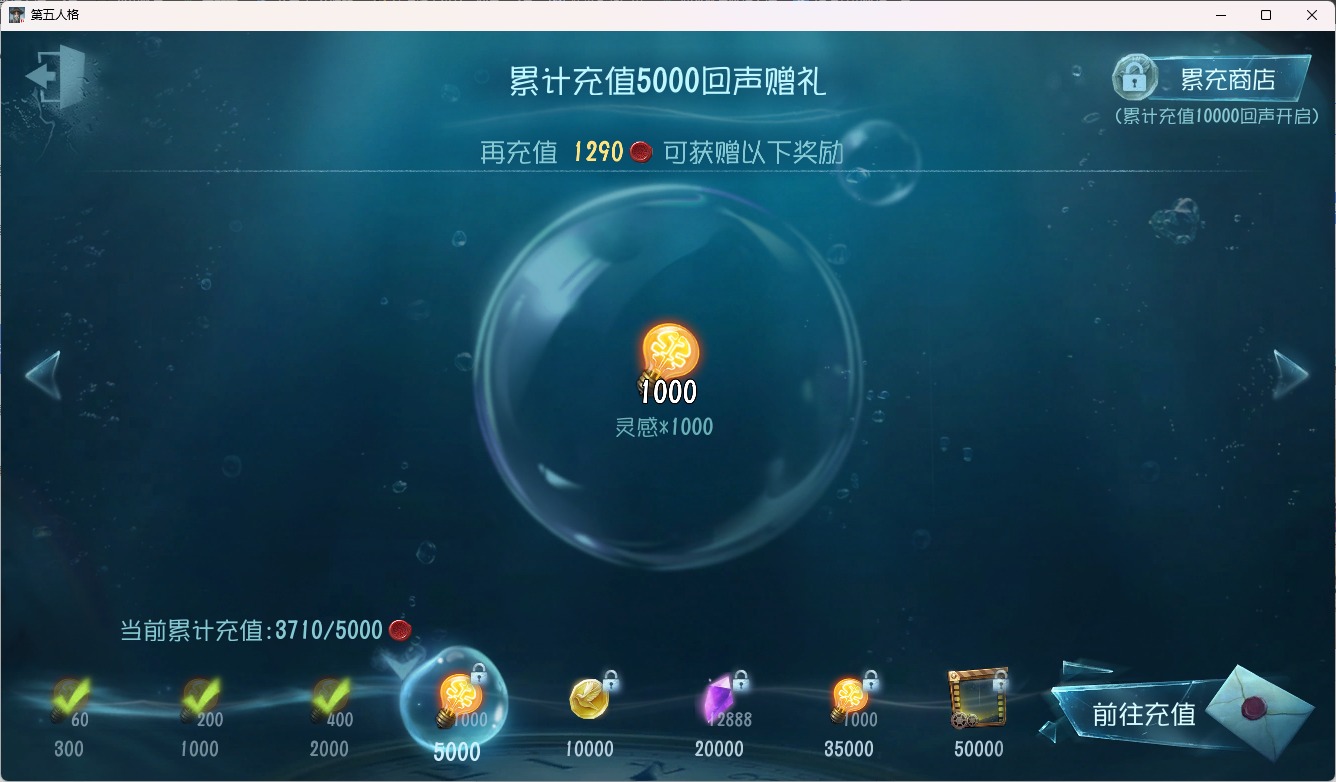Screen dimensions: 1336x782
Task: Select the claimed 2000 tier reward
Action: (330, 701)
